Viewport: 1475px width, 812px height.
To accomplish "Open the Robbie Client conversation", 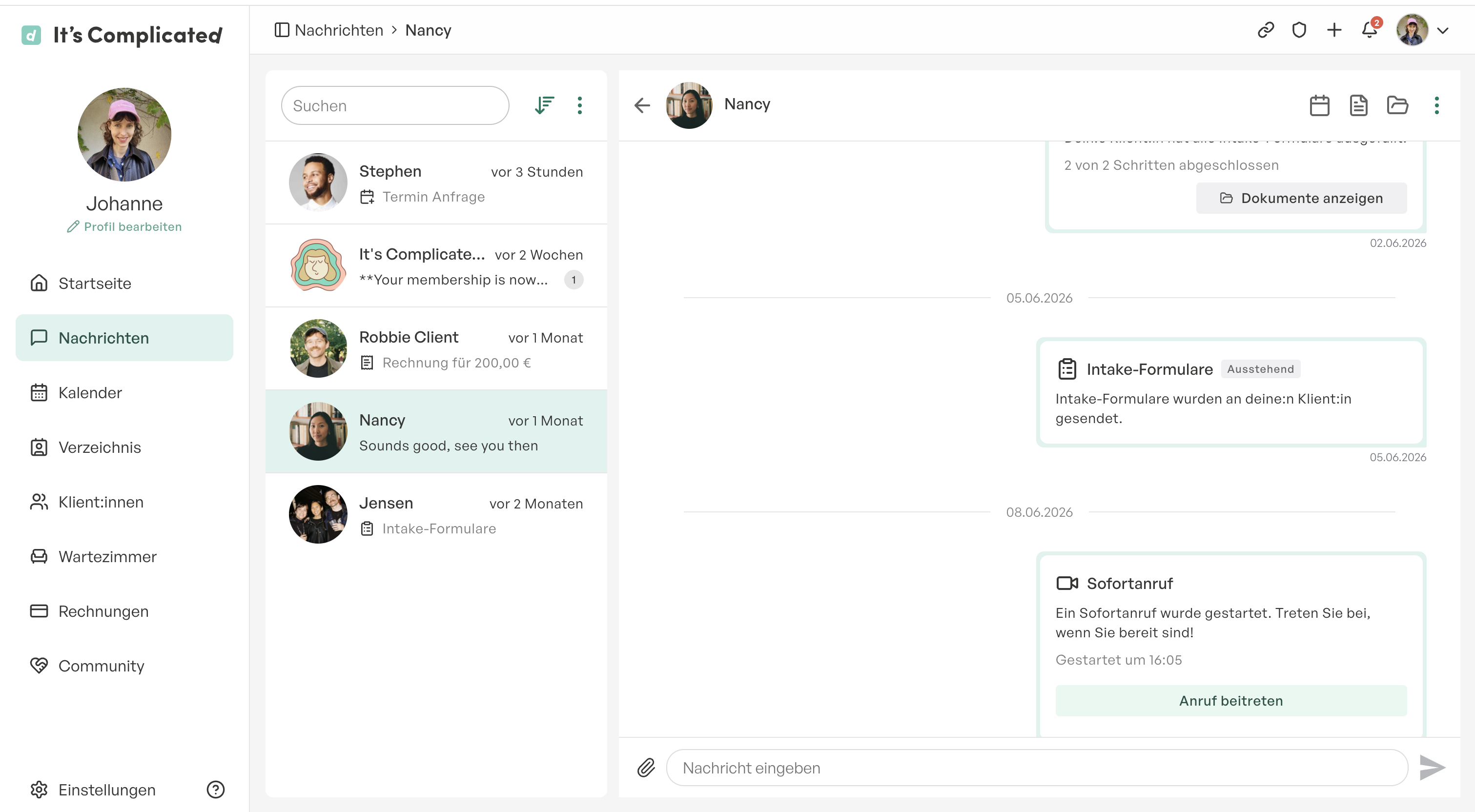I will click(x=436, y=349).
